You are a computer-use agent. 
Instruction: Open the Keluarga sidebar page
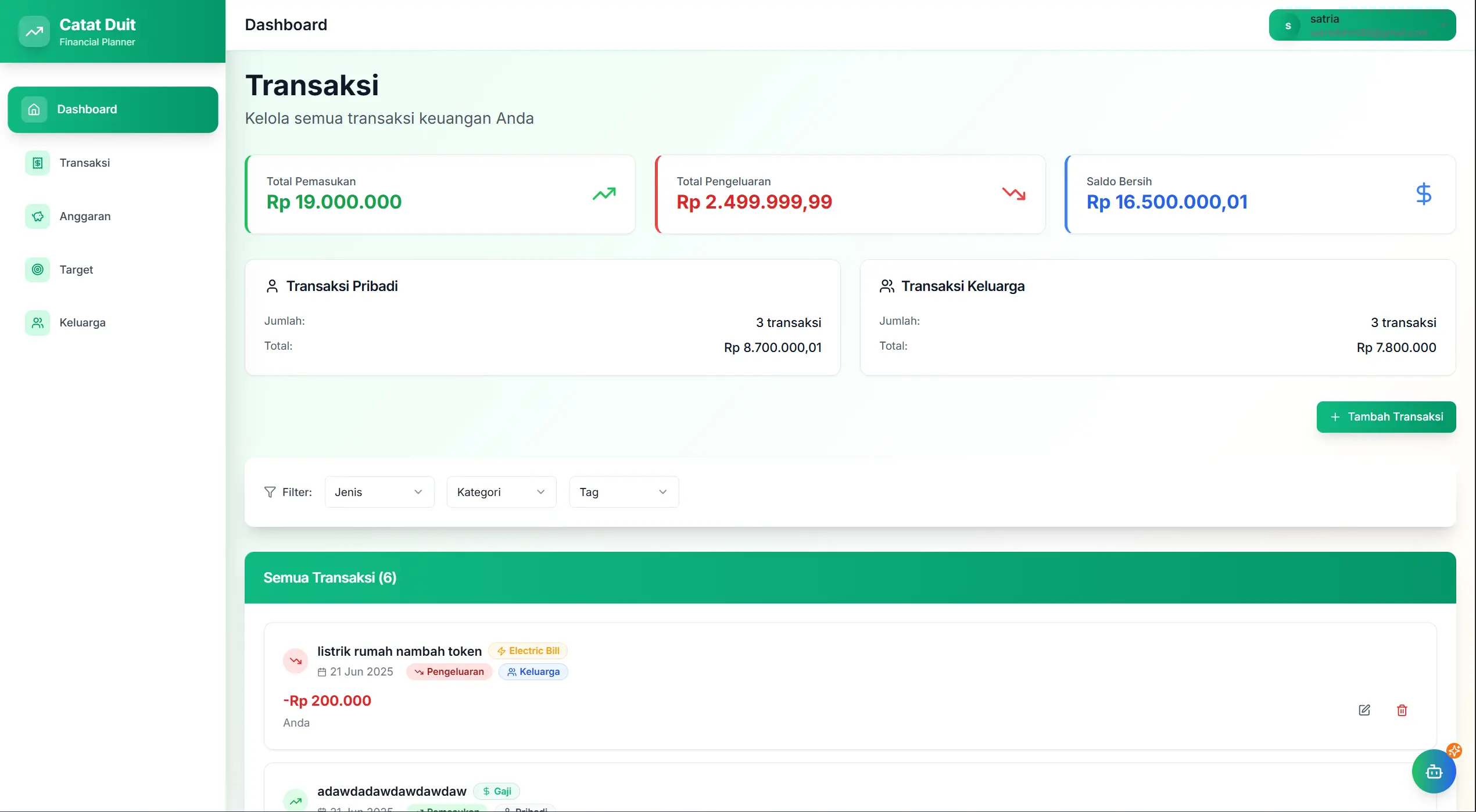point(83,322)
